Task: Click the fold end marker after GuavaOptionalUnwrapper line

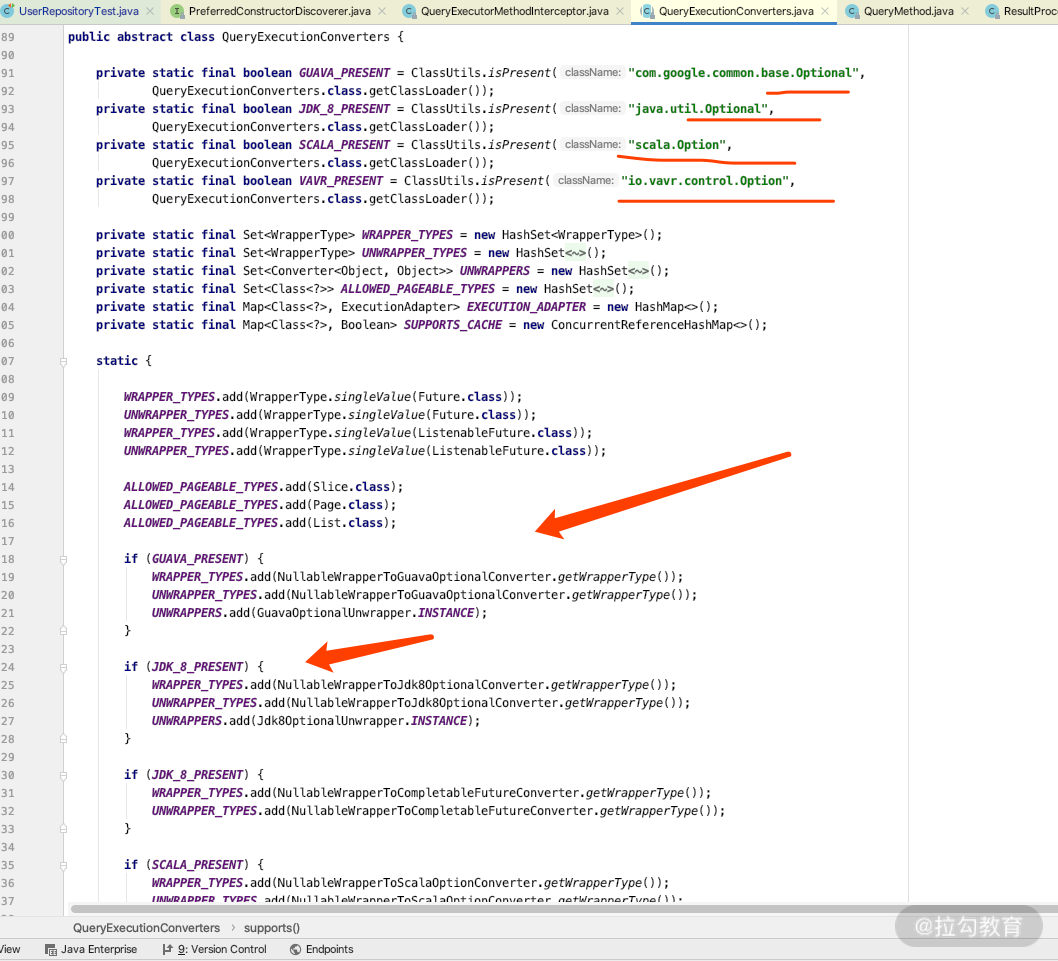Action: (63, 631)
